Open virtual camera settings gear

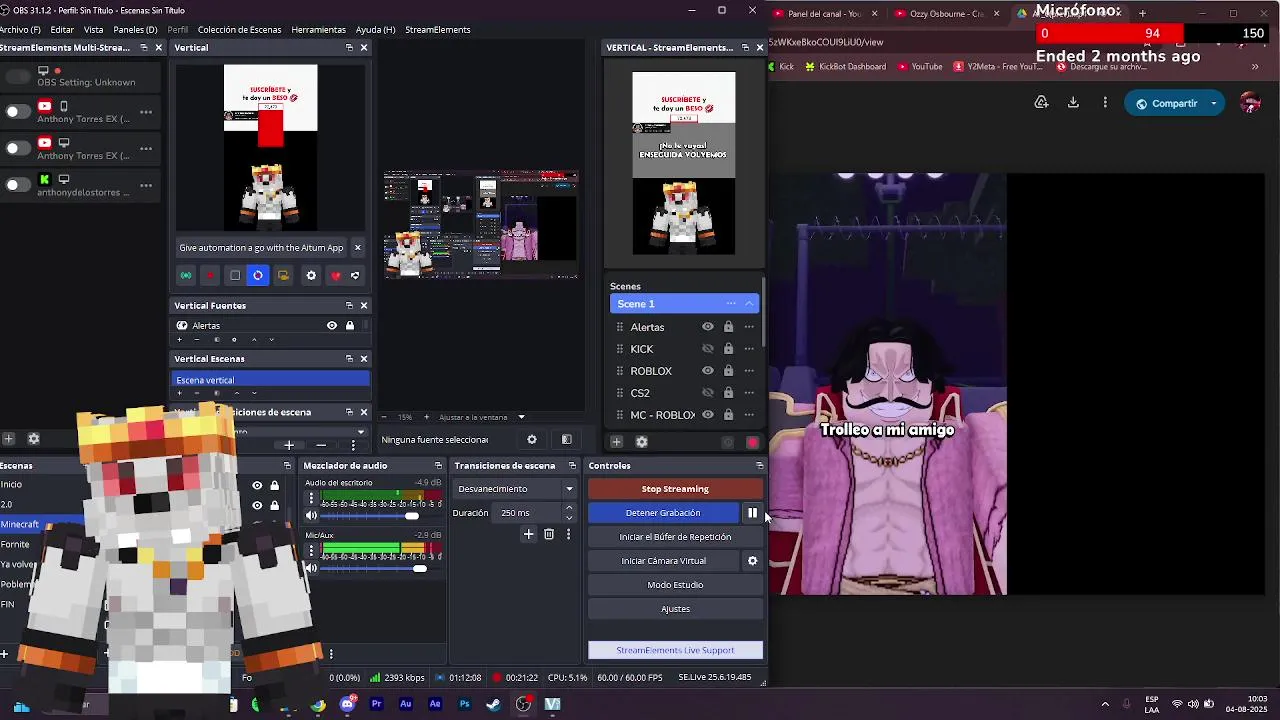coord(752,561)
